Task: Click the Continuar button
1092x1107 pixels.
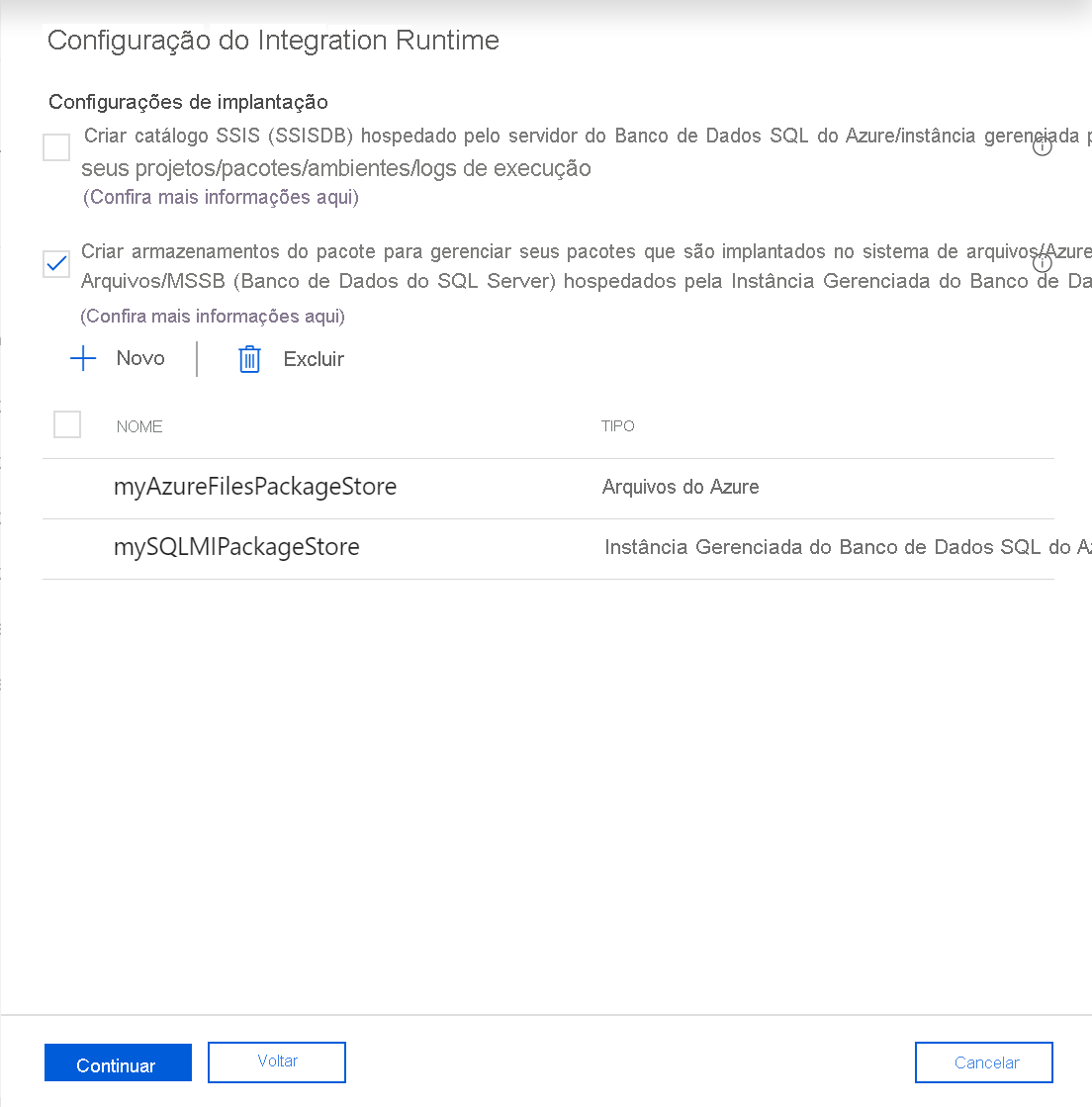Action: (118, 1063)
